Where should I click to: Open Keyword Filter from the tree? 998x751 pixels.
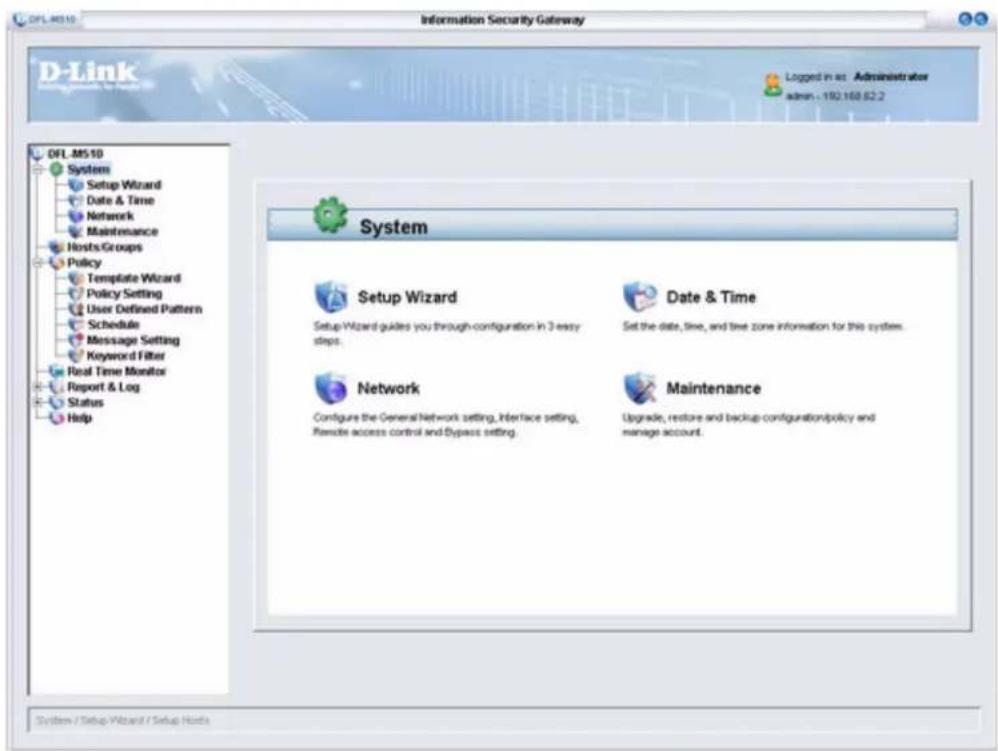click(x=126, y=356)
